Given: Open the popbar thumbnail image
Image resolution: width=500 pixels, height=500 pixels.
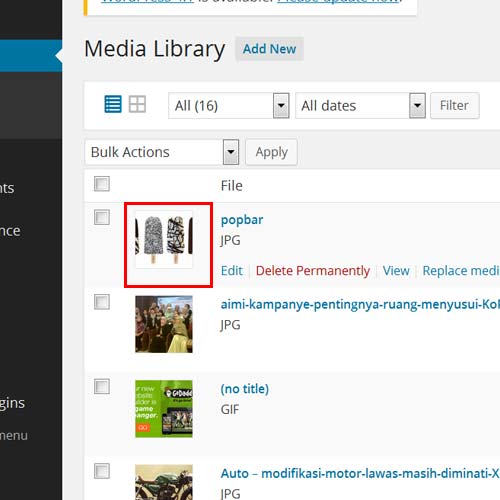Looking at the screenshot, I should point(164,240).
